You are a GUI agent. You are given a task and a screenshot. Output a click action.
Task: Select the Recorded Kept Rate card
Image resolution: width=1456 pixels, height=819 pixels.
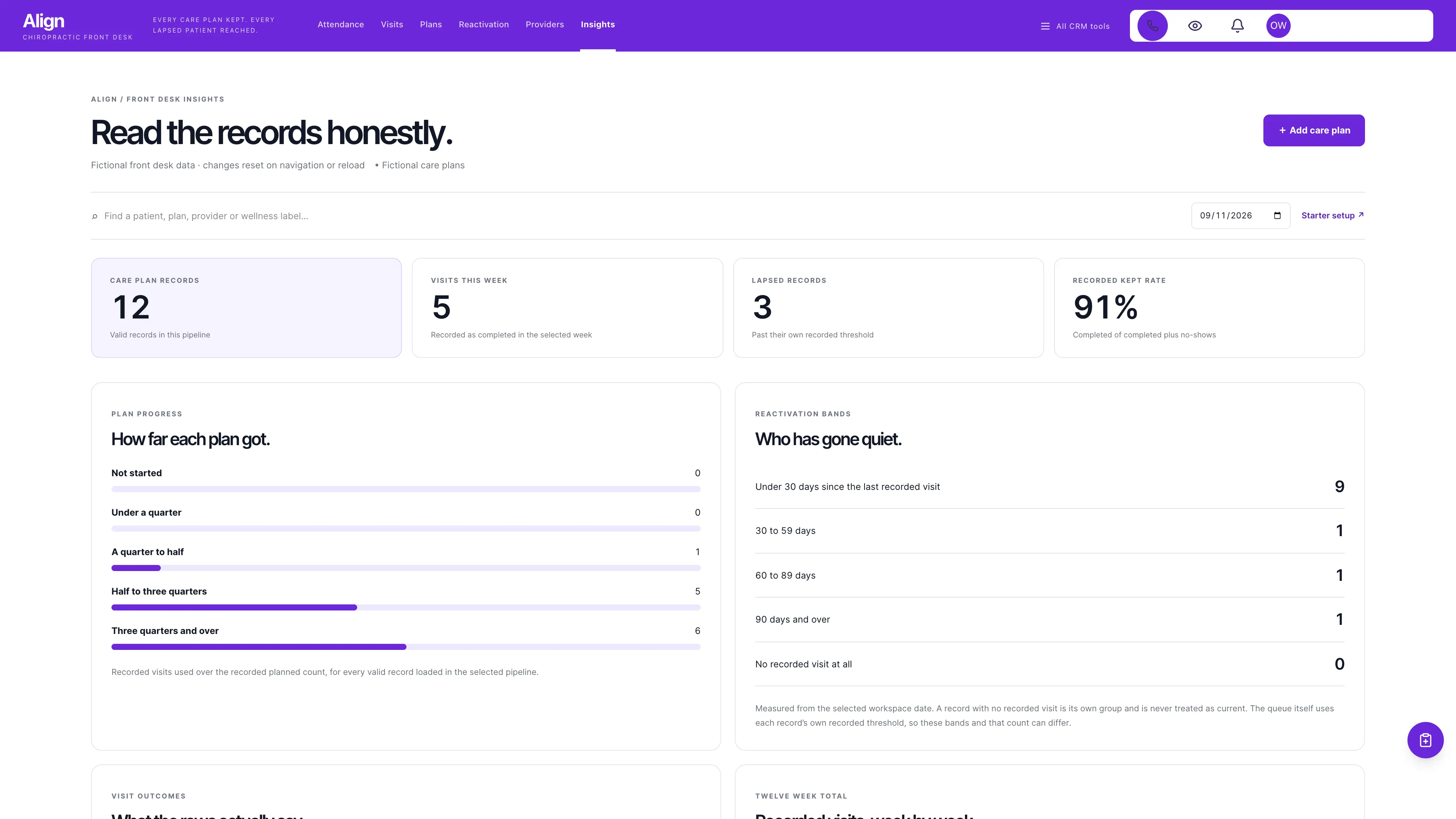[1209, 308]
